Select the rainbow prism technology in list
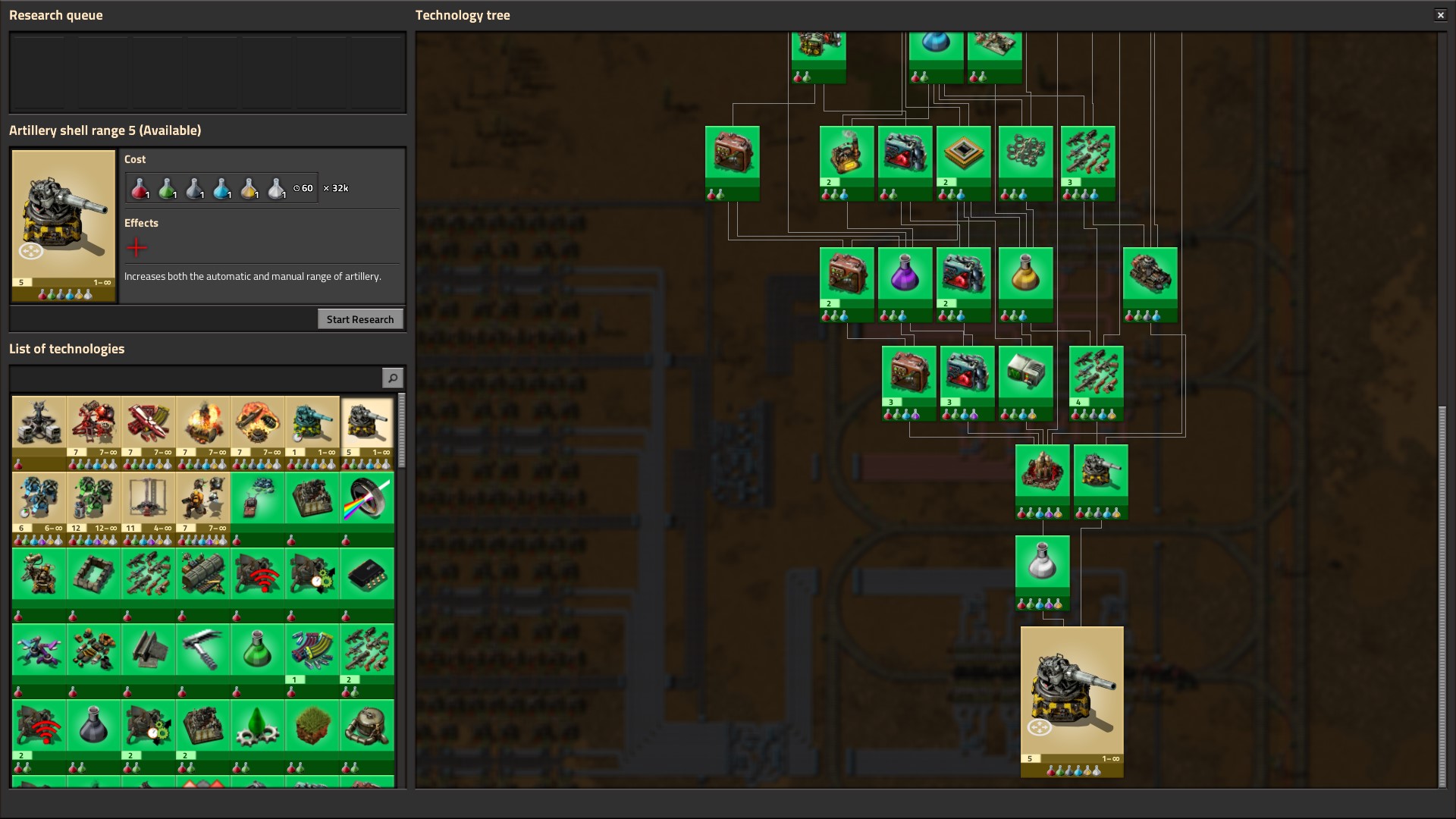 tap(367, 508)
